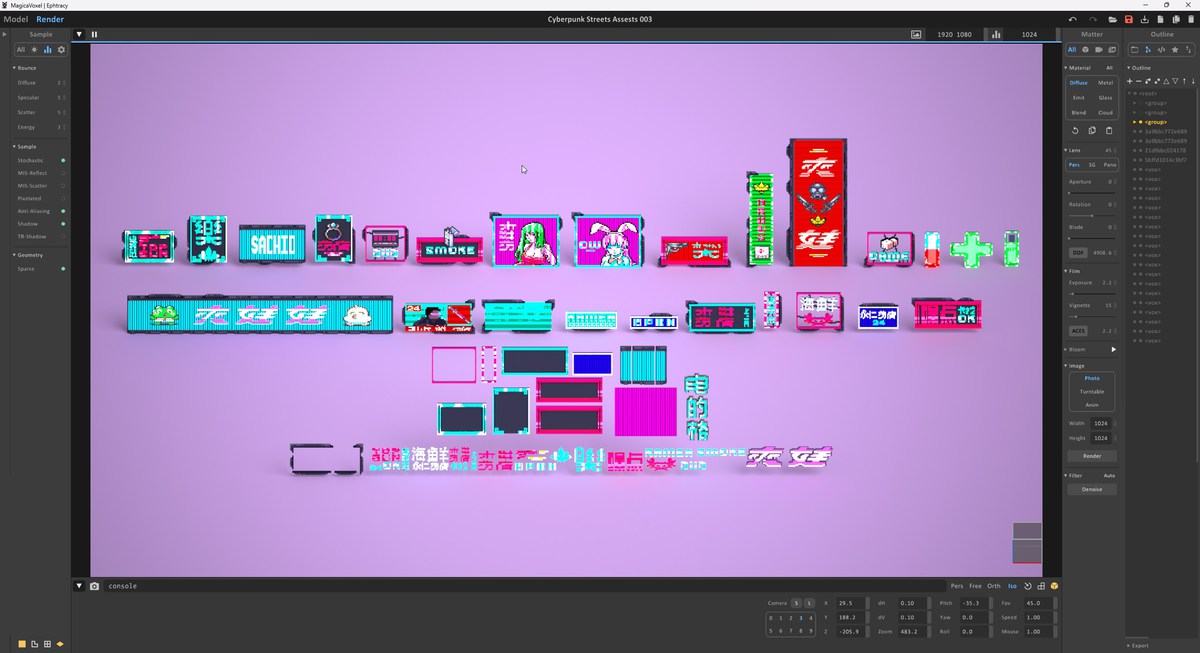Collapse the Bounce section
1200x653 pixels.
pos(27,68)
